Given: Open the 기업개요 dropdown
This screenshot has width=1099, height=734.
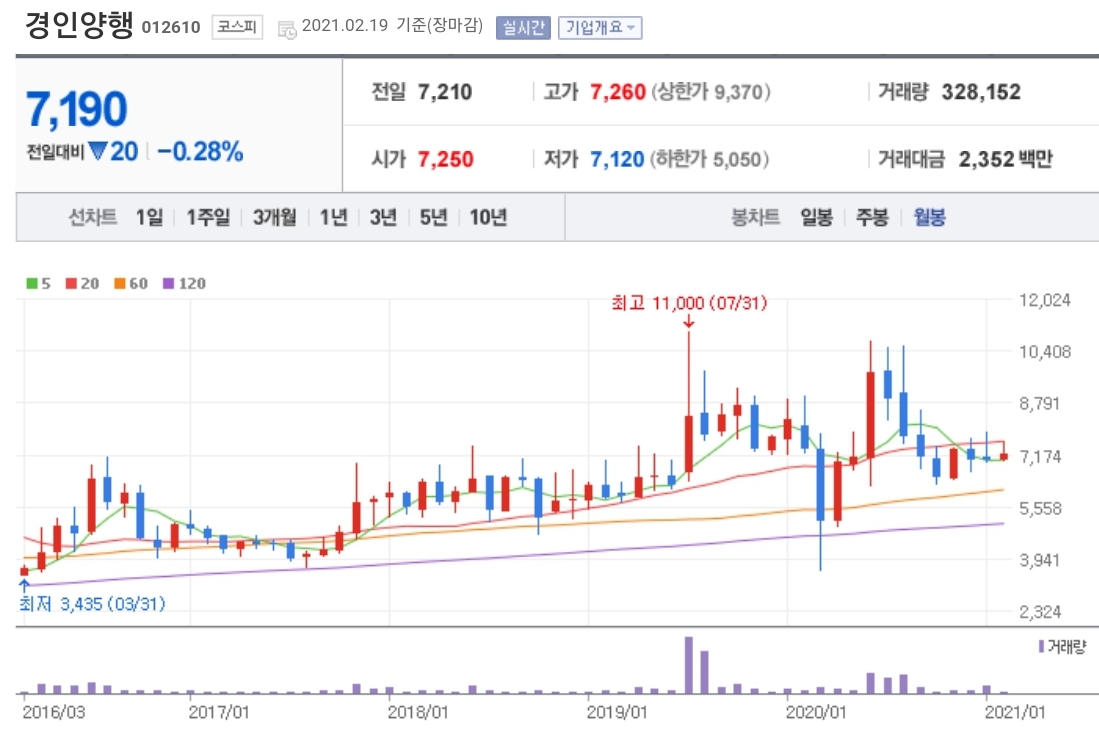Looking at the screenshot, I should click(x=600, y=27).
